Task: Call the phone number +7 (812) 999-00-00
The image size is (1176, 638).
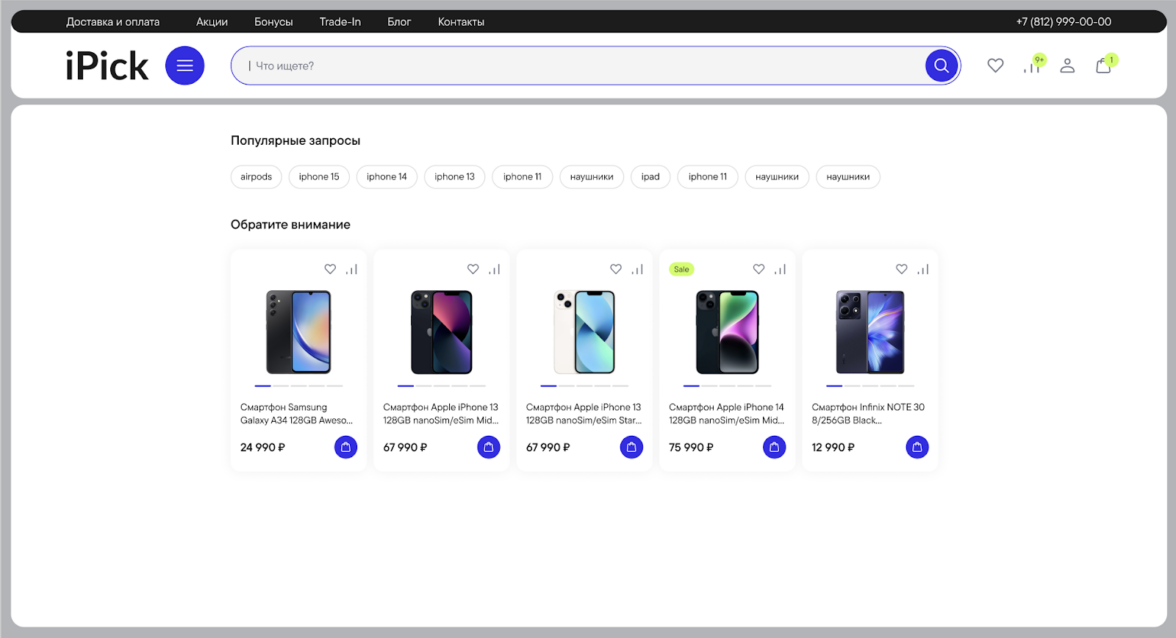Action: pos(1064,22)
